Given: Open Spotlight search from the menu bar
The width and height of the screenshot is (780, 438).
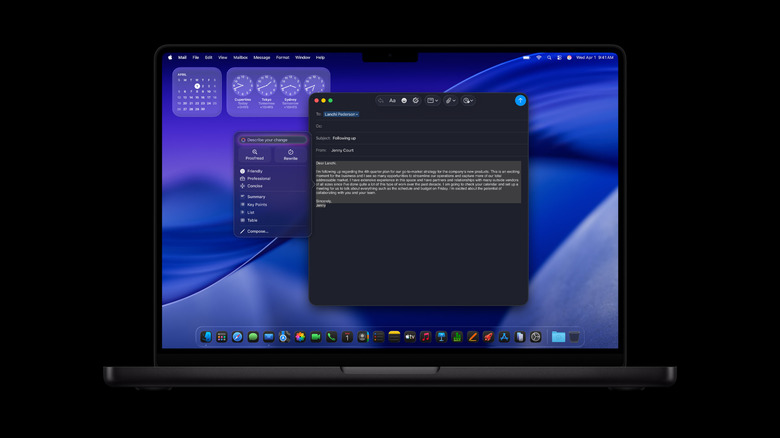Looking at the screenshot, I should 549,58.
